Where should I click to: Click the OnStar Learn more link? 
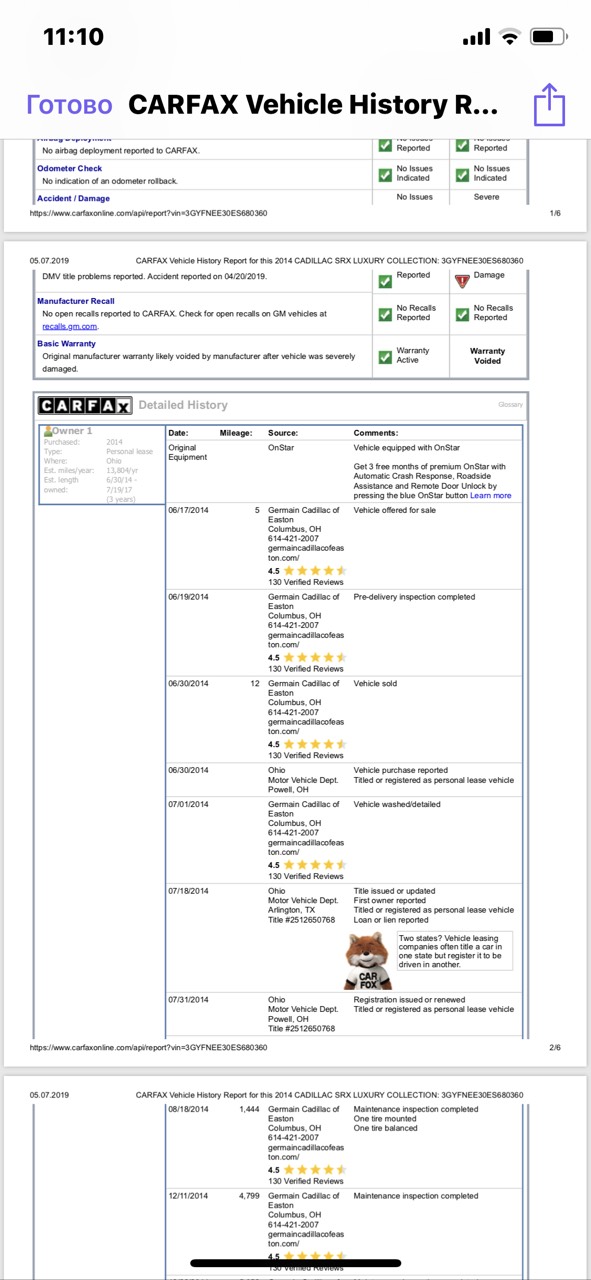[491, 495]
